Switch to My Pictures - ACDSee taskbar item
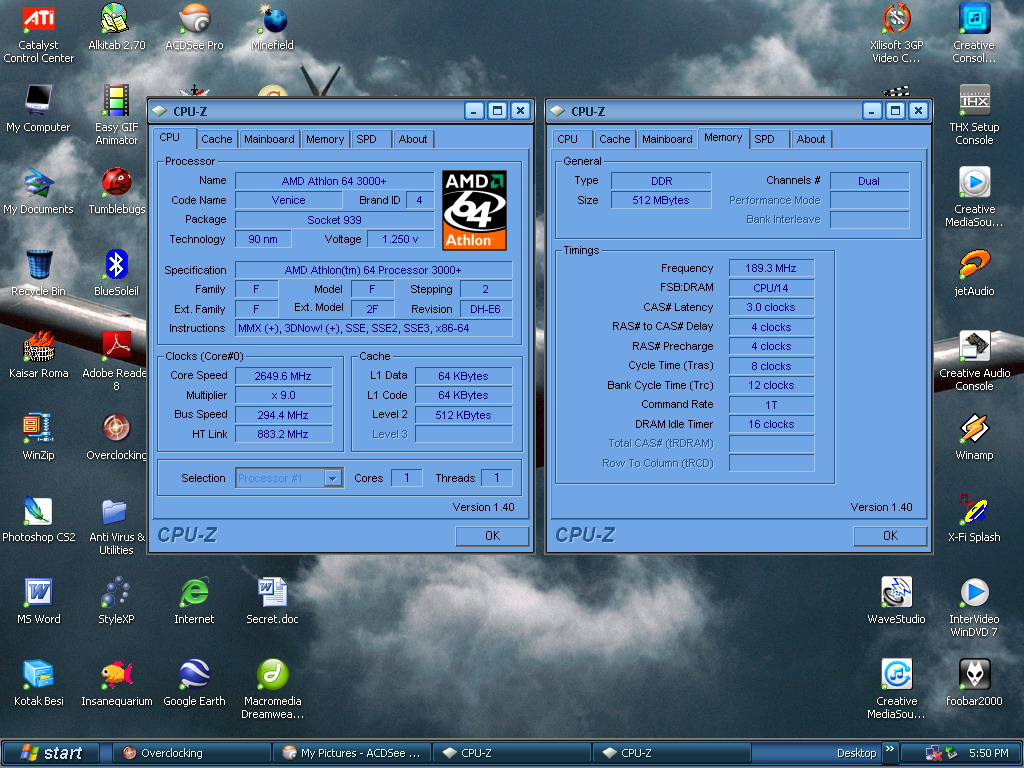The height and width of the screenshot is (768, 1024). tap(351, 753)
